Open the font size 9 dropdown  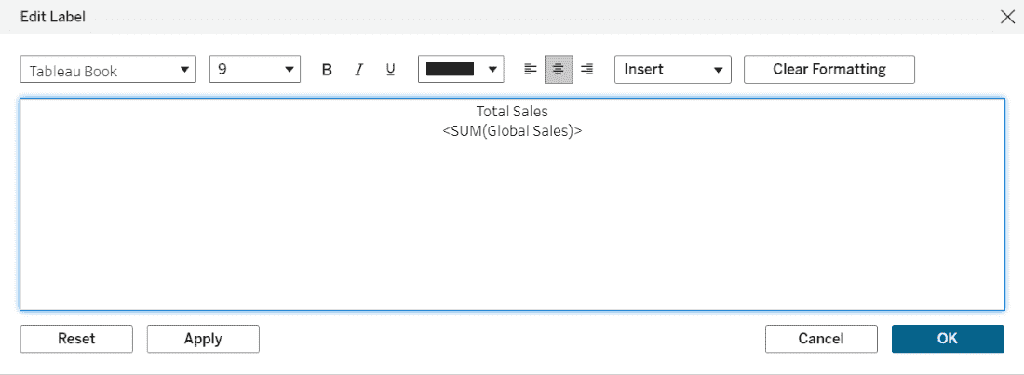(255, 69)
